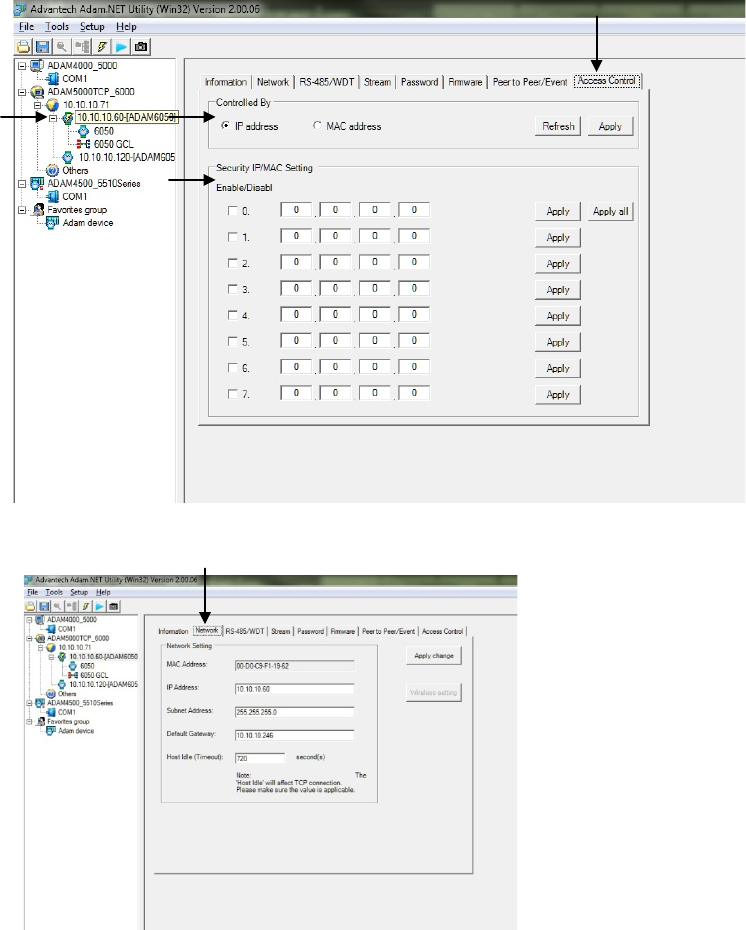Viewport: 746px width, 930px height.
Task: Enable security entry checkbox 2.
Action: coord(232,263)
